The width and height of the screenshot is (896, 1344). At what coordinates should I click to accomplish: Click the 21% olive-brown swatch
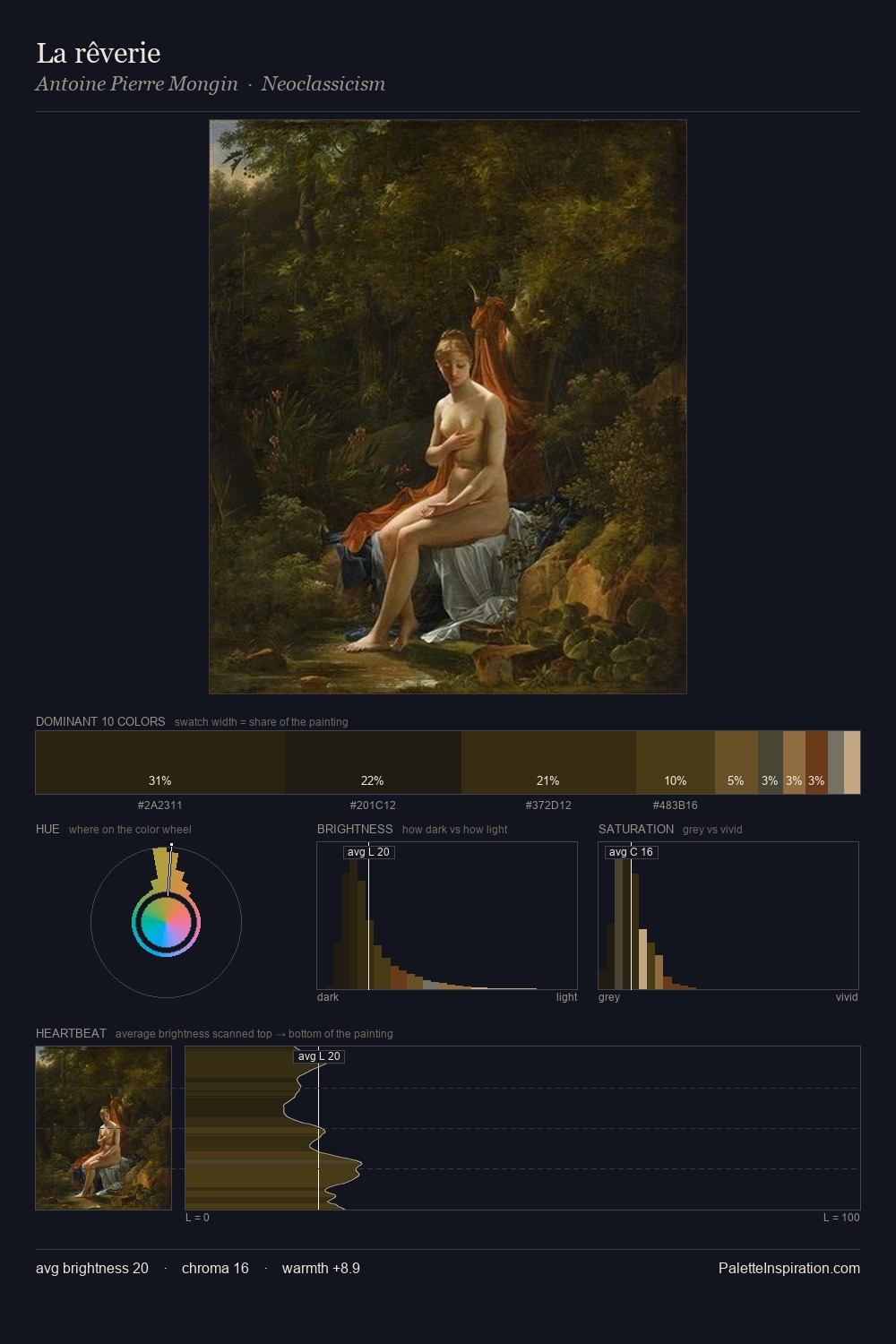(548, 762)
